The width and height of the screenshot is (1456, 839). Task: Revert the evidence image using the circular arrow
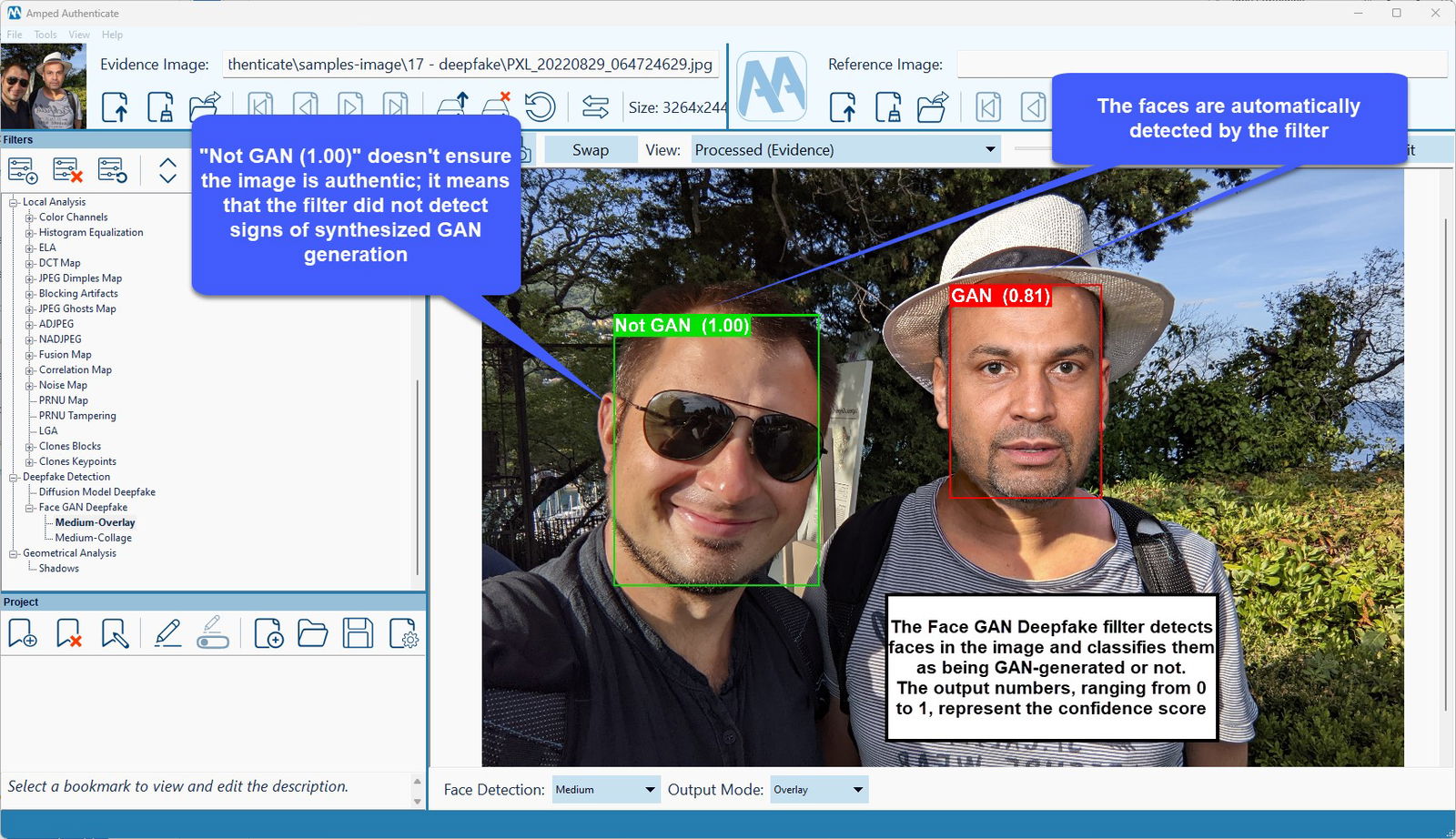(541, 105)
